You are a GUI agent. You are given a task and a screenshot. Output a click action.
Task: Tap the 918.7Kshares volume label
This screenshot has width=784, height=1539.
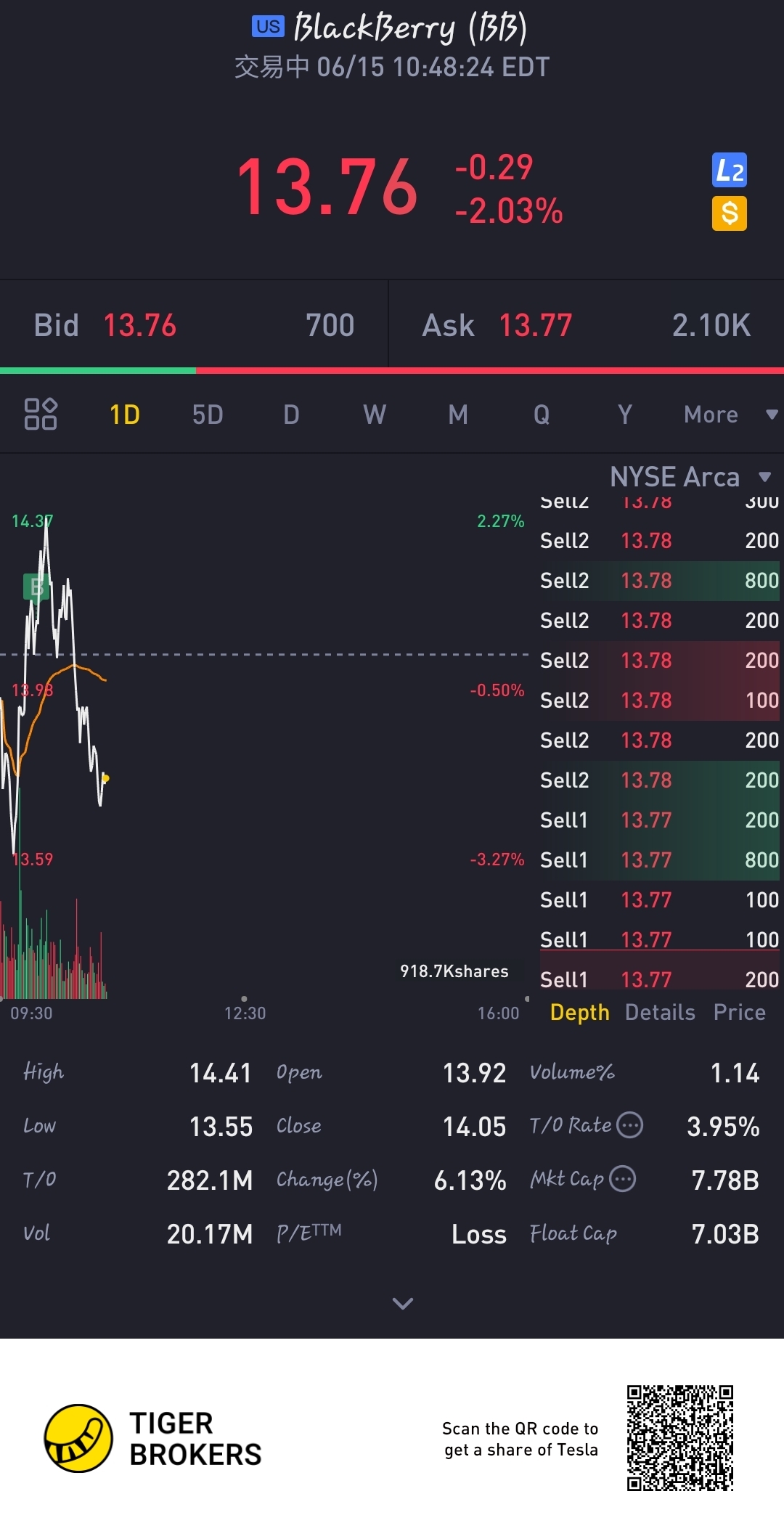(454, 971)
